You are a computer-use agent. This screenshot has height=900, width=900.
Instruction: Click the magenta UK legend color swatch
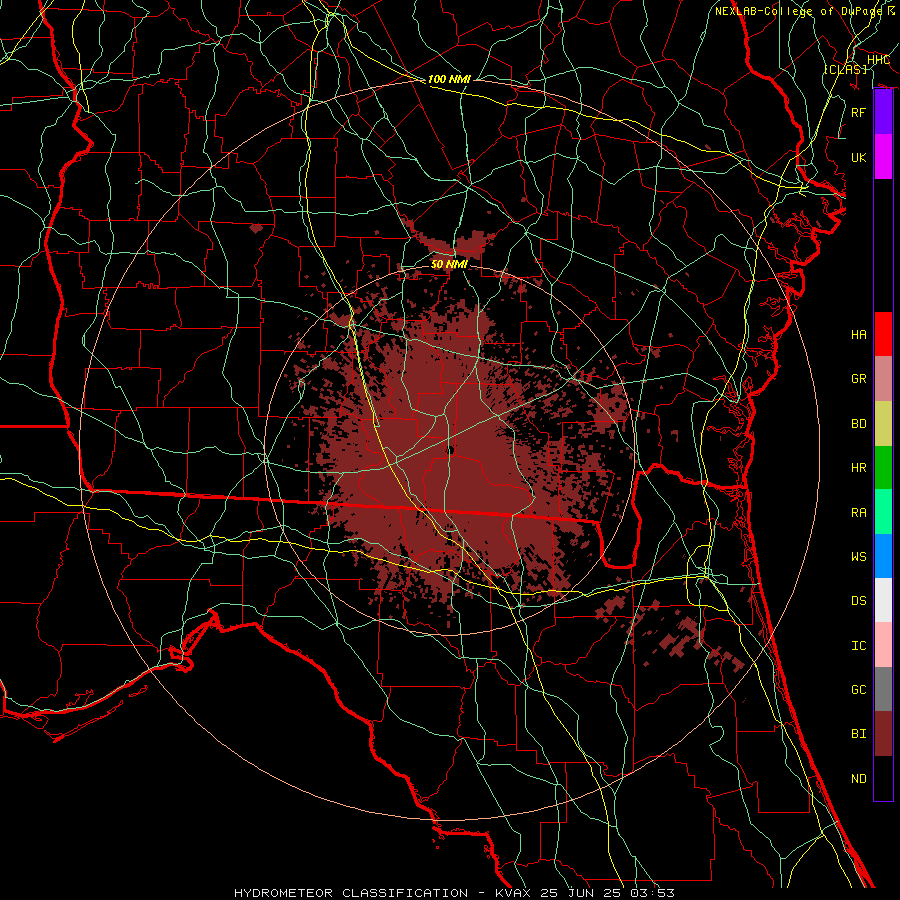(883, 157)
